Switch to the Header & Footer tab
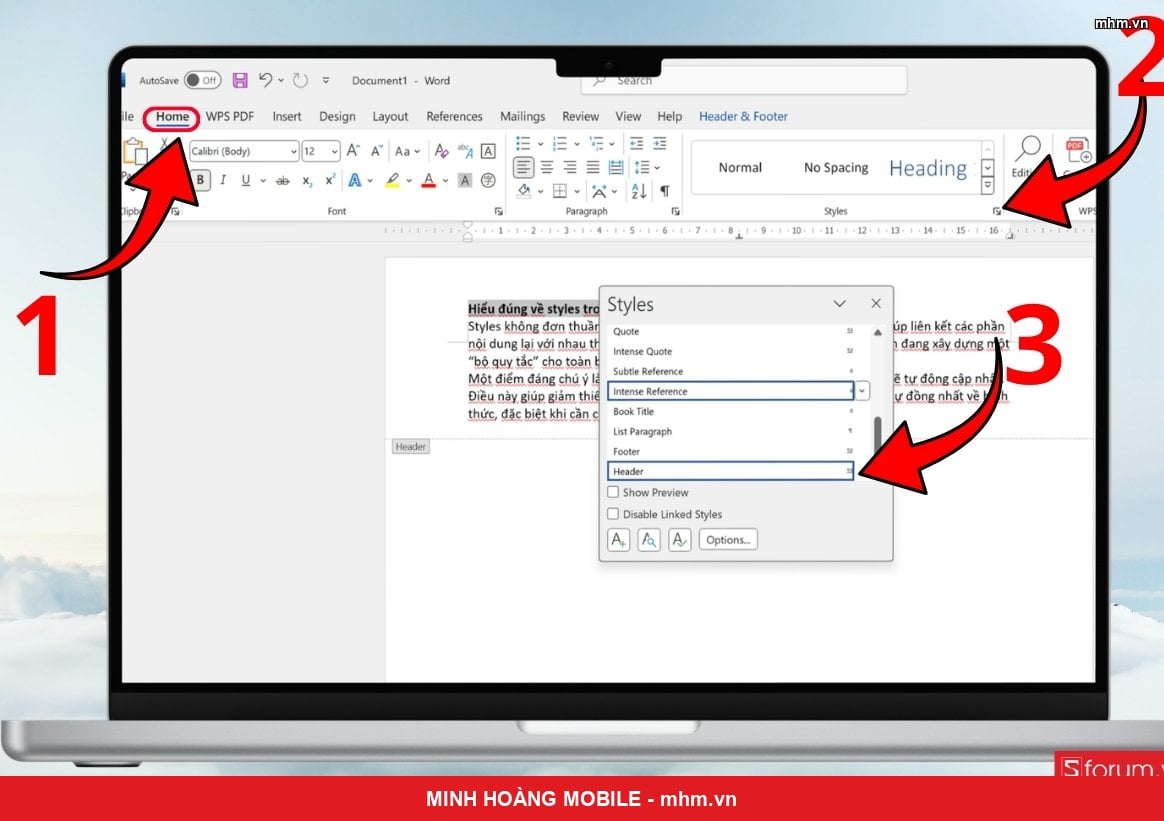This screenshot has width=1164, height=821. (743, 117)
